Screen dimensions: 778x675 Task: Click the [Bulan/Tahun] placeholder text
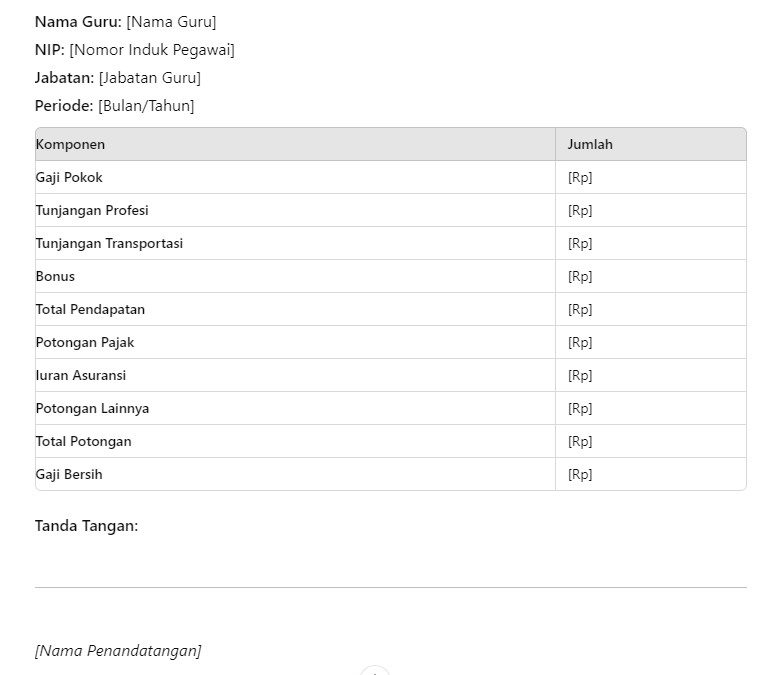coord(146,106)
